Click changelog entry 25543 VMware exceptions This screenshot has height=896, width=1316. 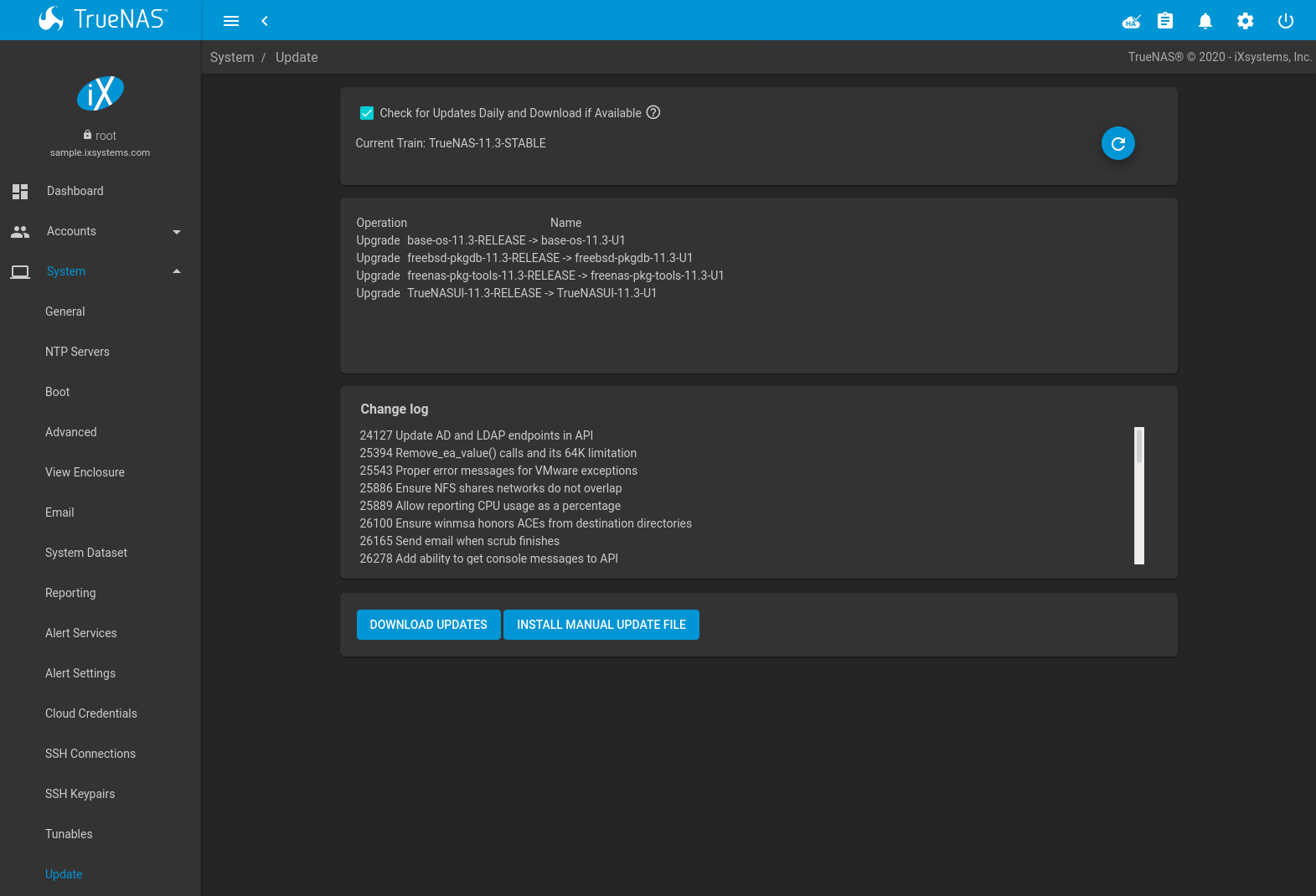click(x=498, y=471)
